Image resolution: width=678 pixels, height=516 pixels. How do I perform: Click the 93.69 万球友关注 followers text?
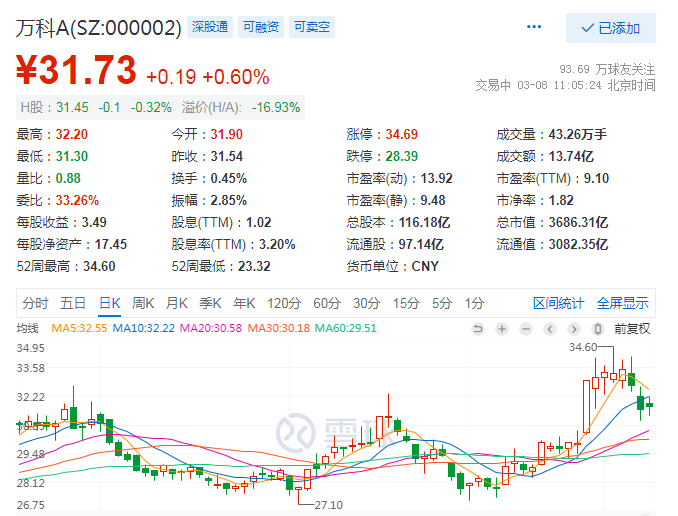[x=607, y=69]
